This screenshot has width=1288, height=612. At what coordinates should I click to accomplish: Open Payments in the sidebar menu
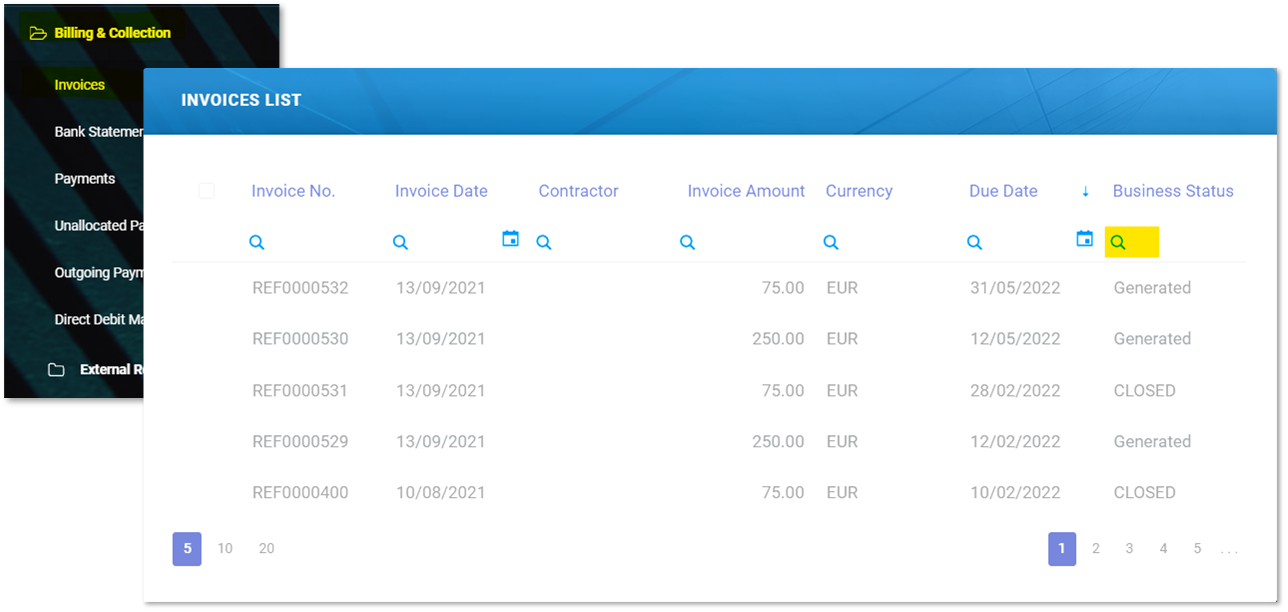pyautogui.click(x=85, y=179)
